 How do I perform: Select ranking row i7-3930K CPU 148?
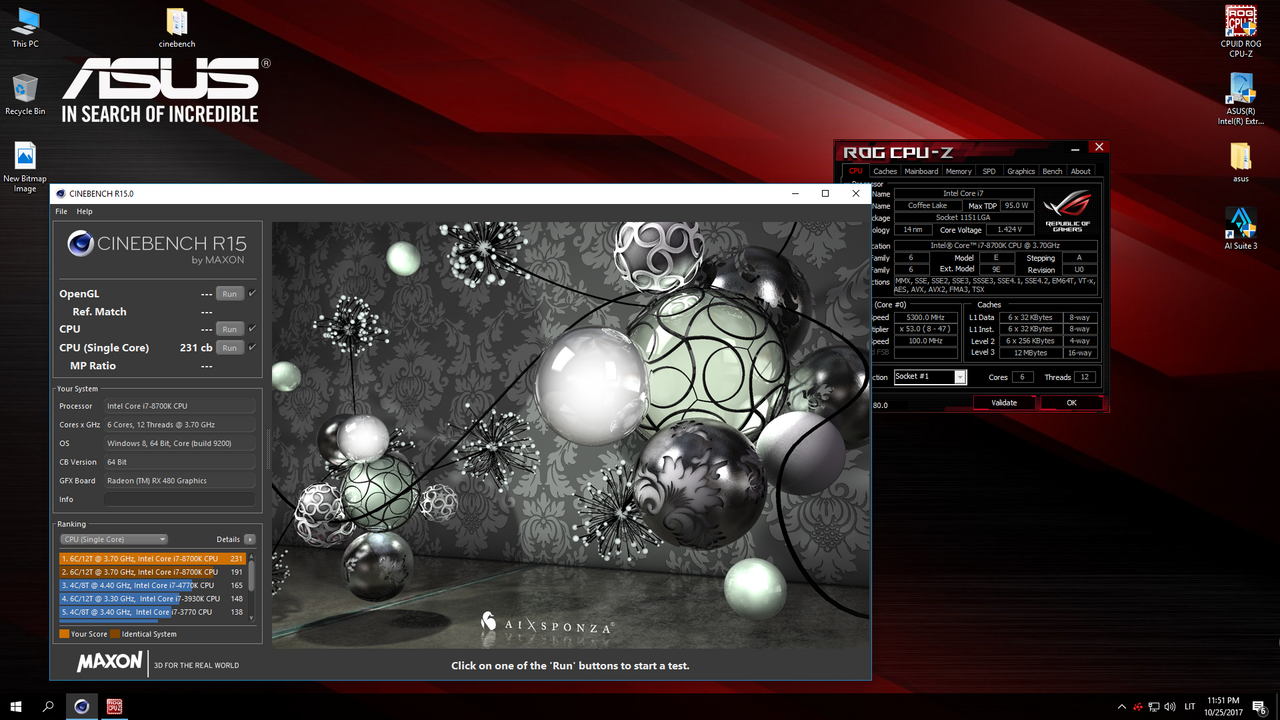[152, 598]
